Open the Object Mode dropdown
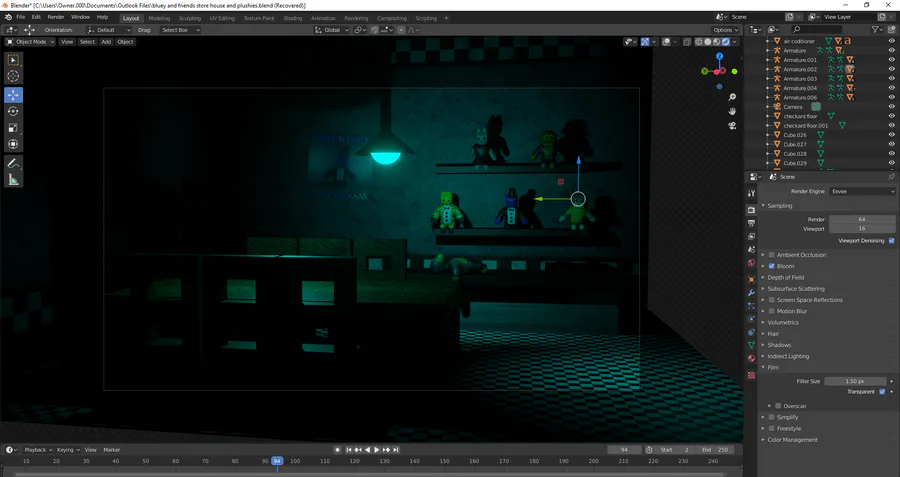 pyautogui.click(x=30, y=42)
